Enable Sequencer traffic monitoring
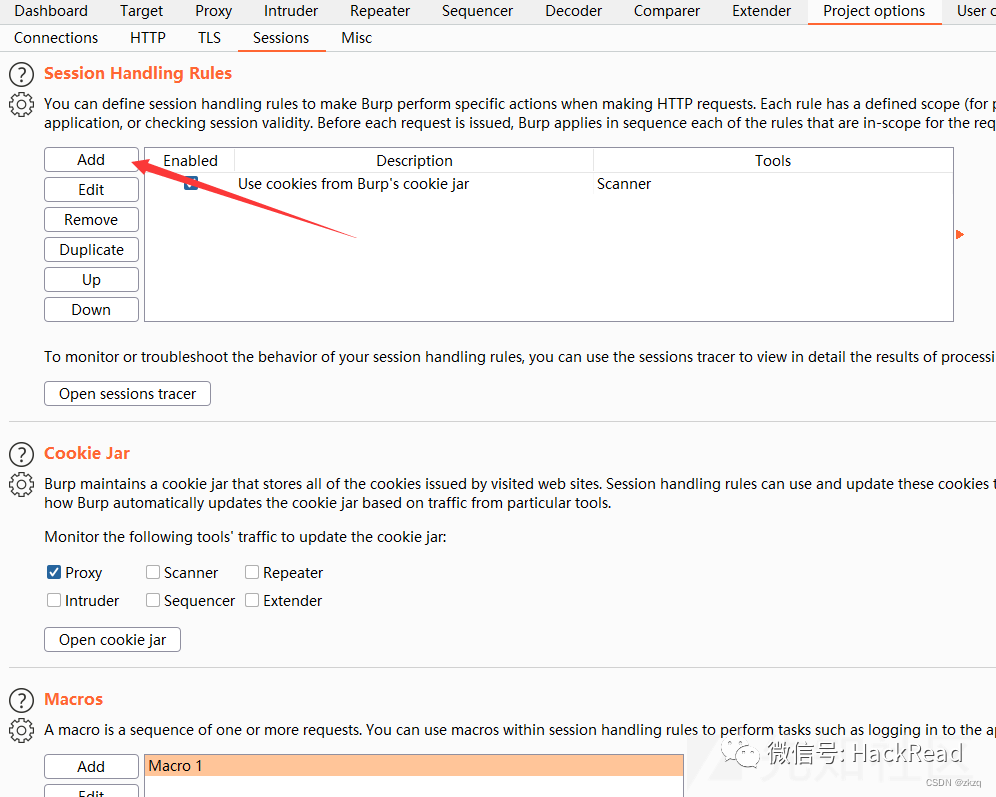 (153, 600)
